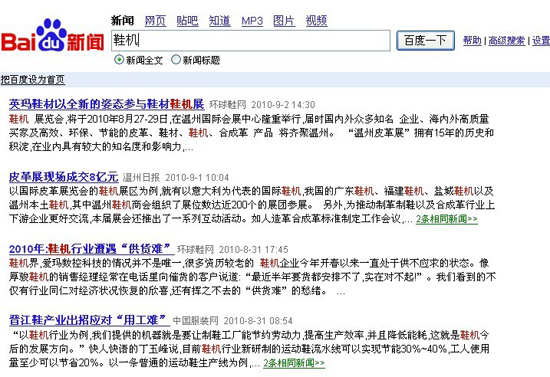The width and height of the screenshot is (550, 377).
Task: Open the 知道 tab
Action: [x=220, y=21]
